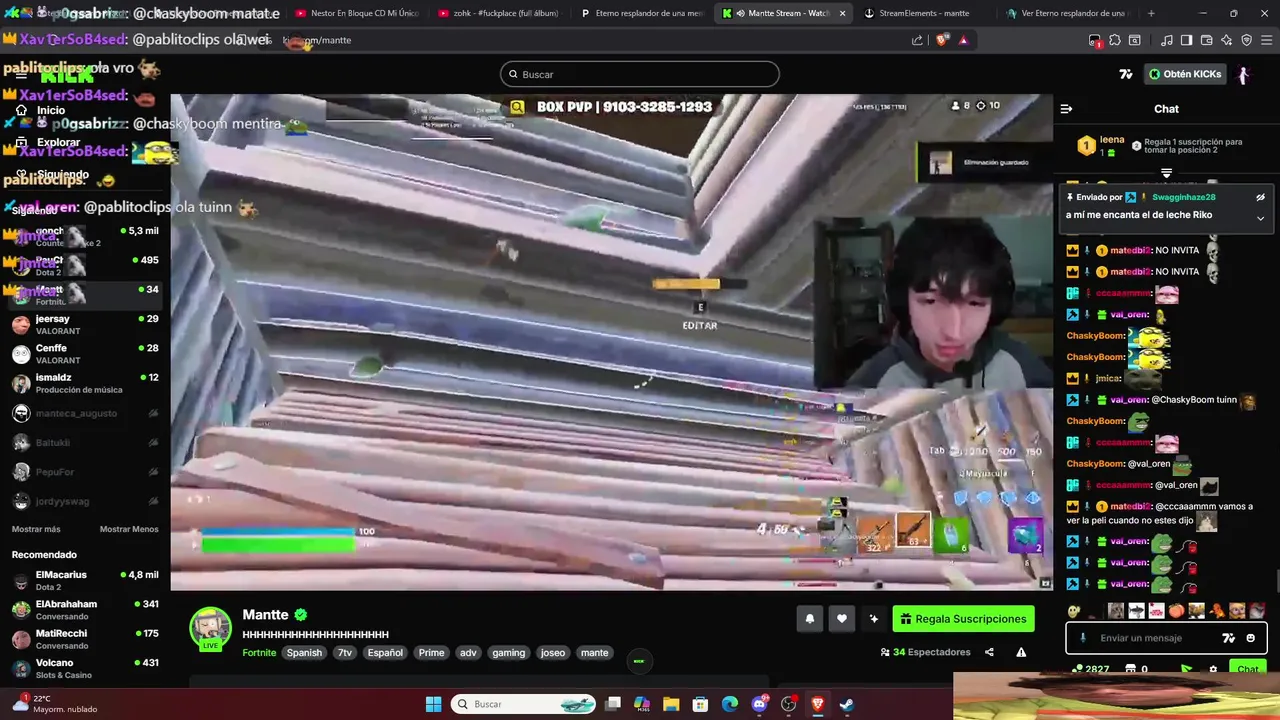Focus the Buscar search field on Kick
The width and height of the screenshot is (1280, 720).
(x=640, y=74)
